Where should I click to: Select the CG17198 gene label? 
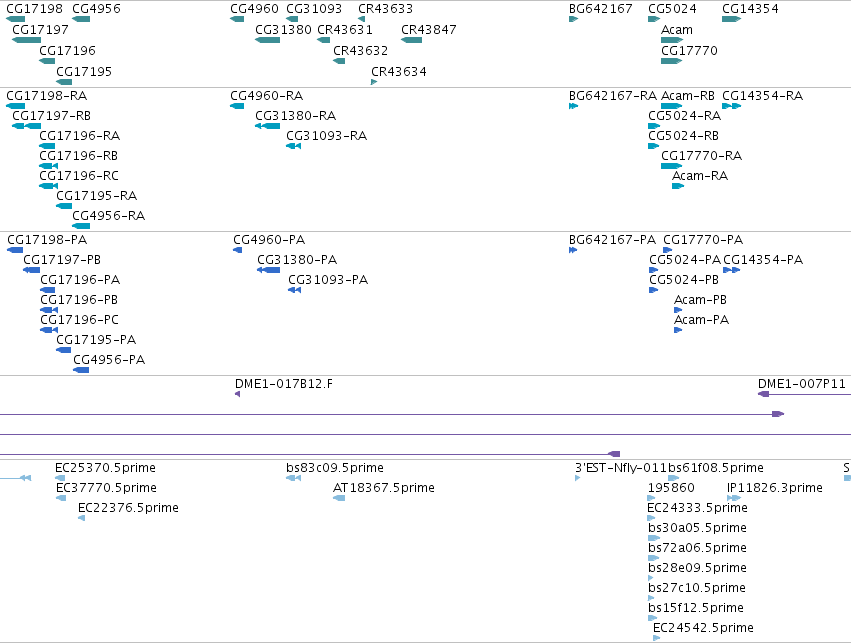point(35,9)
